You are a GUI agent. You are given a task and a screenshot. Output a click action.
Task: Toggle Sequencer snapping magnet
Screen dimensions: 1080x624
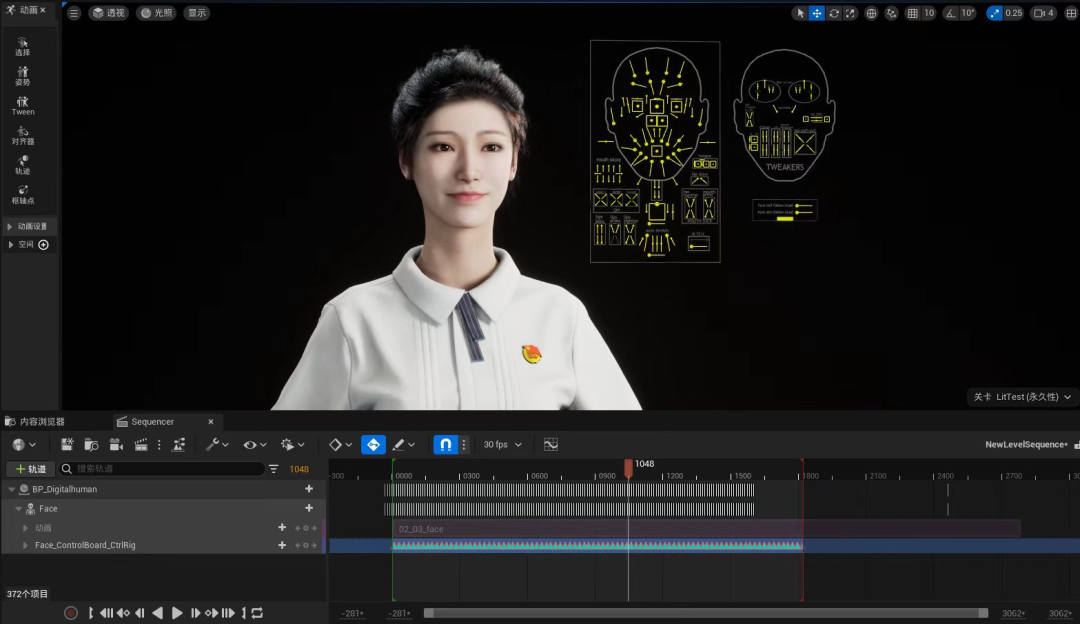click(x=446, y=444)
